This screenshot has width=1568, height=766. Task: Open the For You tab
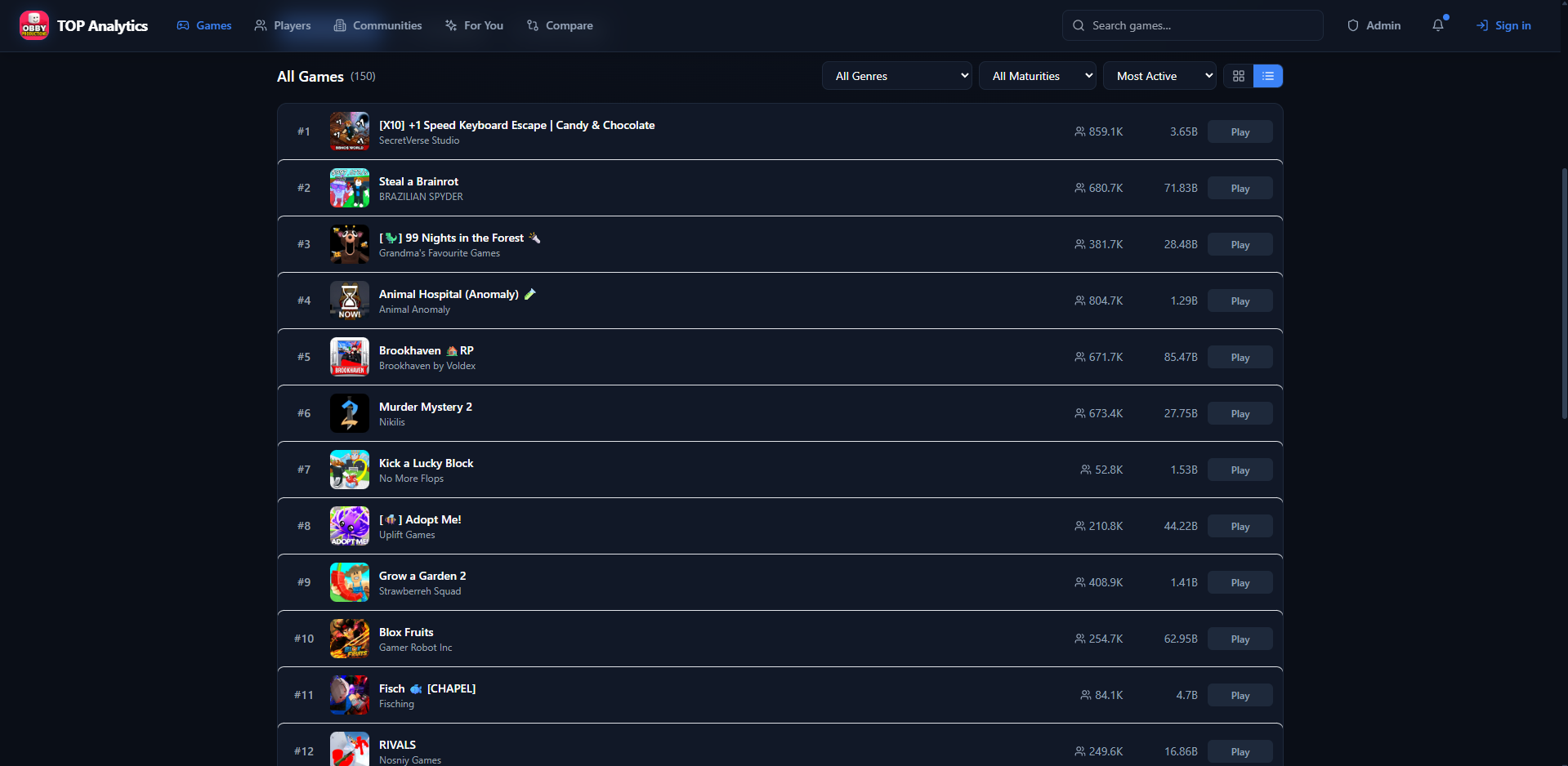click(x=474, y=25)
